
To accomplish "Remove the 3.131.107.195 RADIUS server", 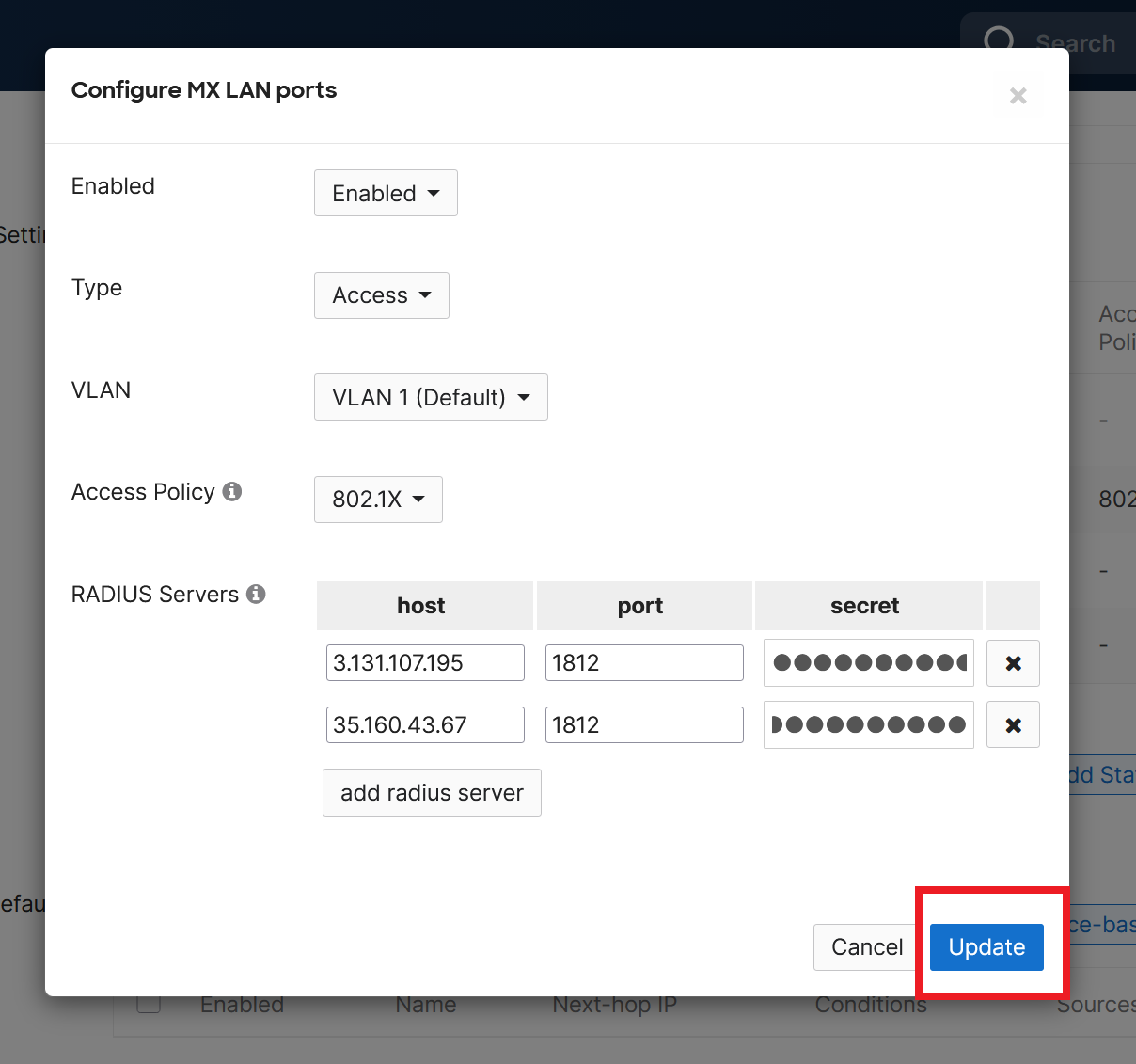I will (x=1013, y=663).
